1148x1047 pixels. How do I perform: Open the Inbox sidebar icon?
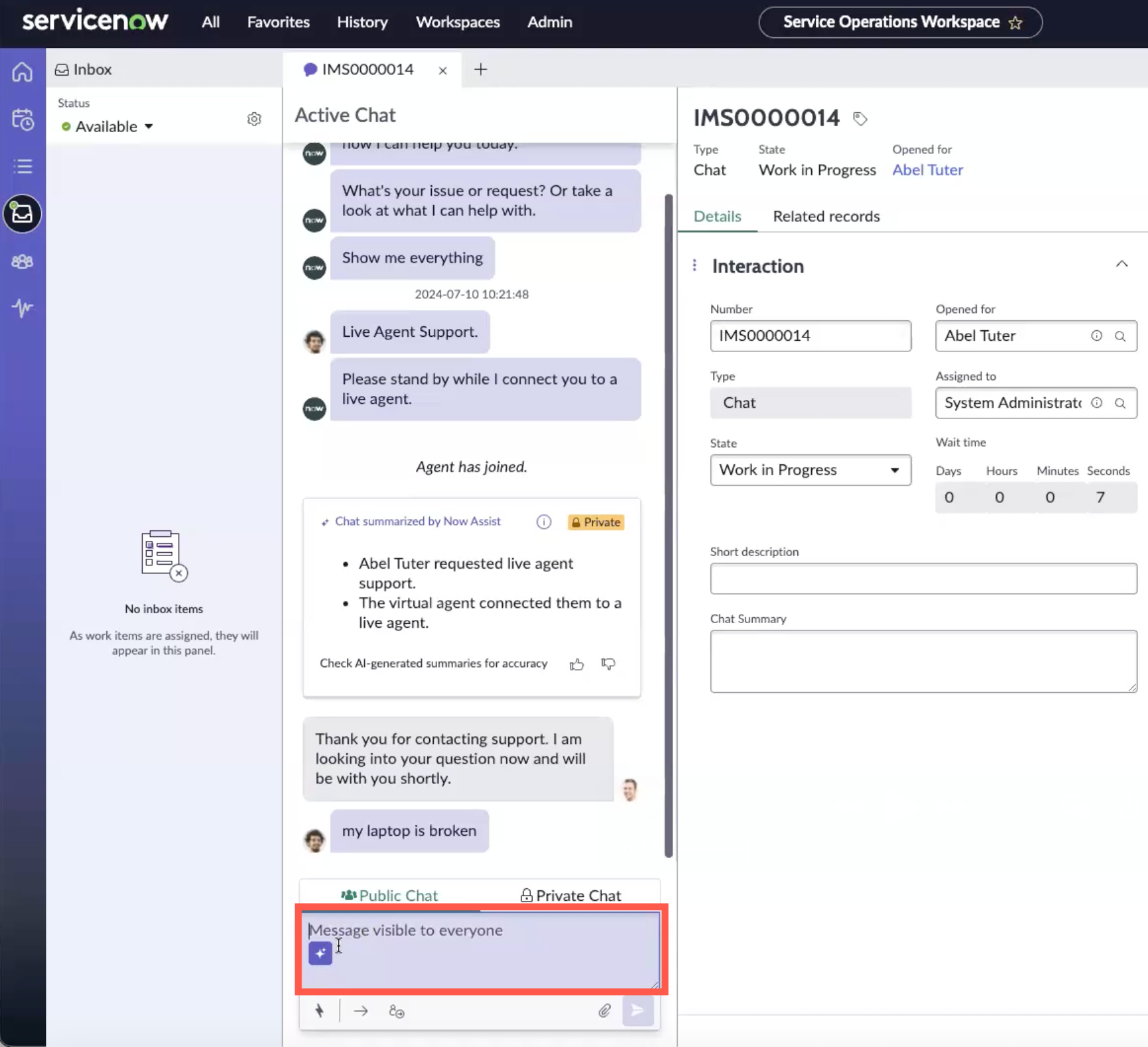[23, 214]
